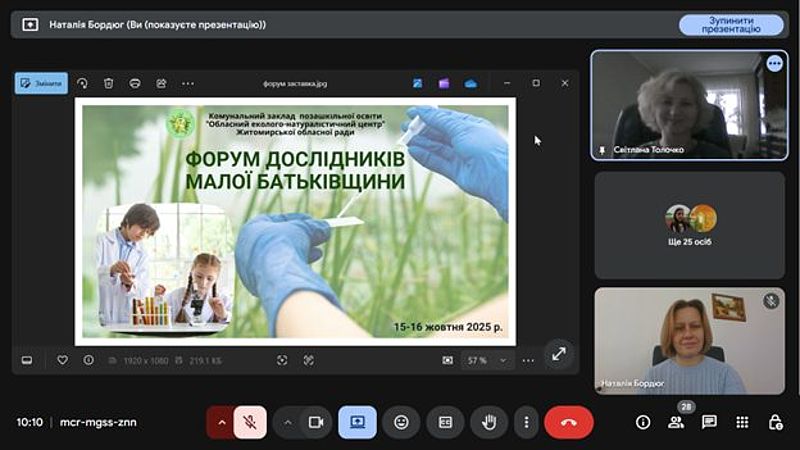Show the participants list with 28 people

676,422
